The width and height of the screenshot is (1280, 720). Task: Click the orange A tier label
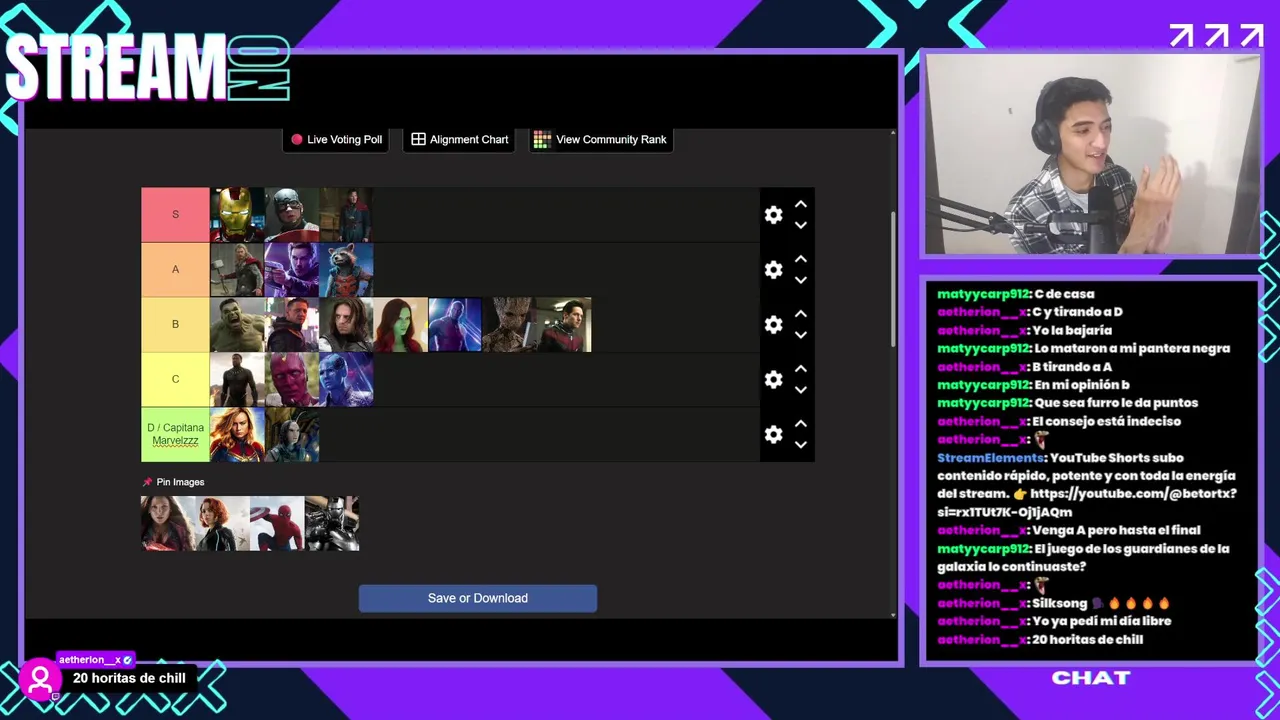pos(175,270)
